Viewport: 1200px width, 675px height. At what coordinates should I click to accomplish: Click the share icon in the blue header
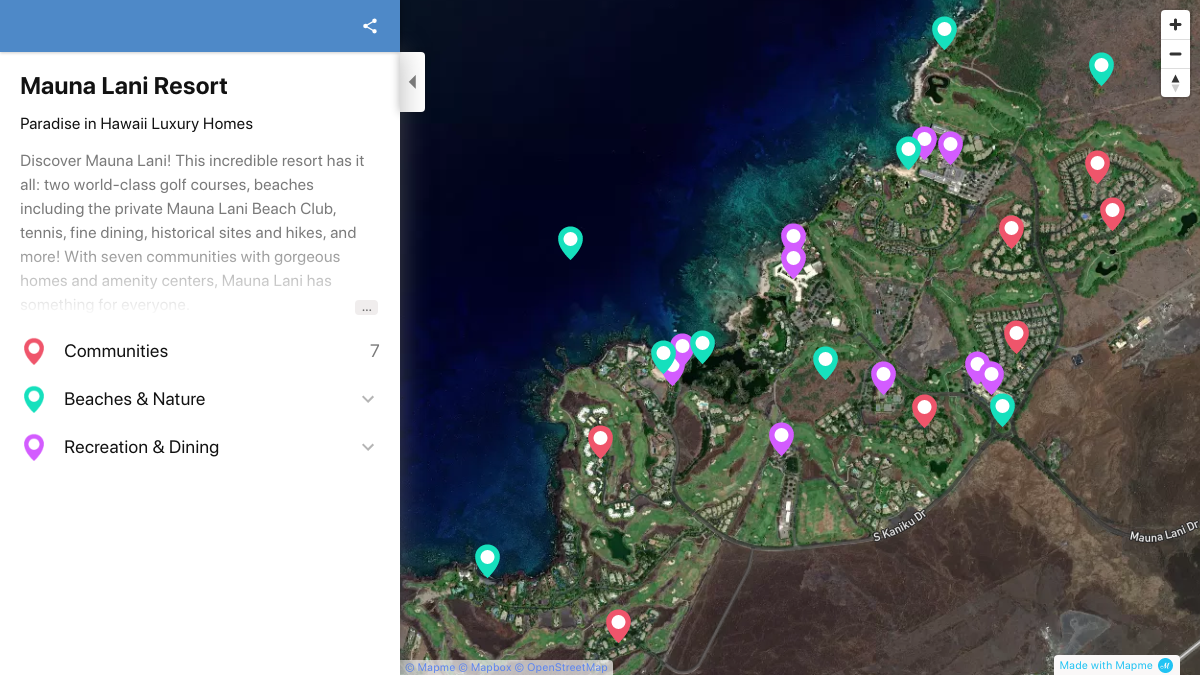click(x=370, y=26)
